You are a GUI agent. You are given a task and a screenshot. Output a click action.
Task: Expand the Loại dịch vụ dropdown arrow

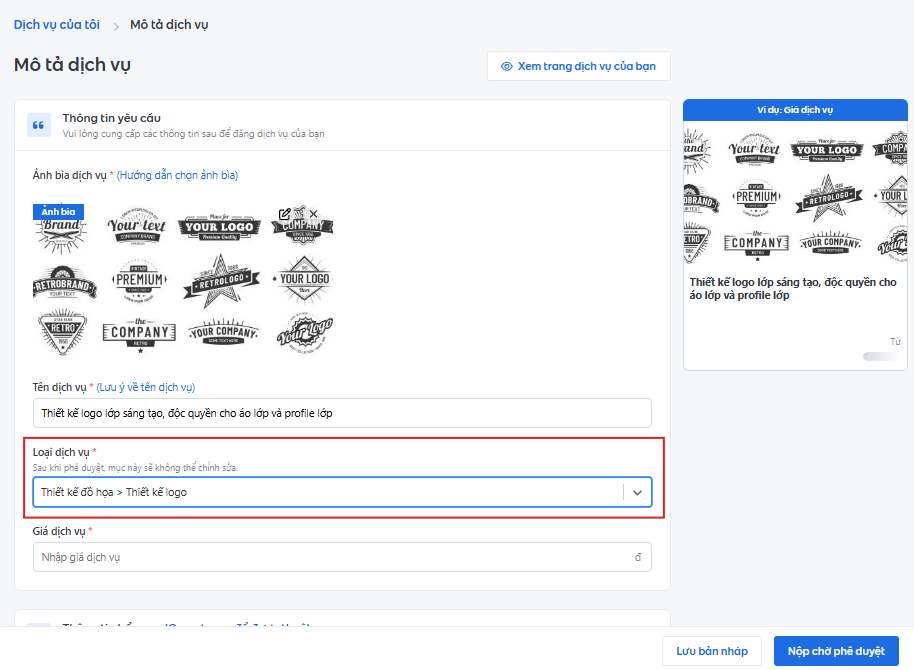637,492
